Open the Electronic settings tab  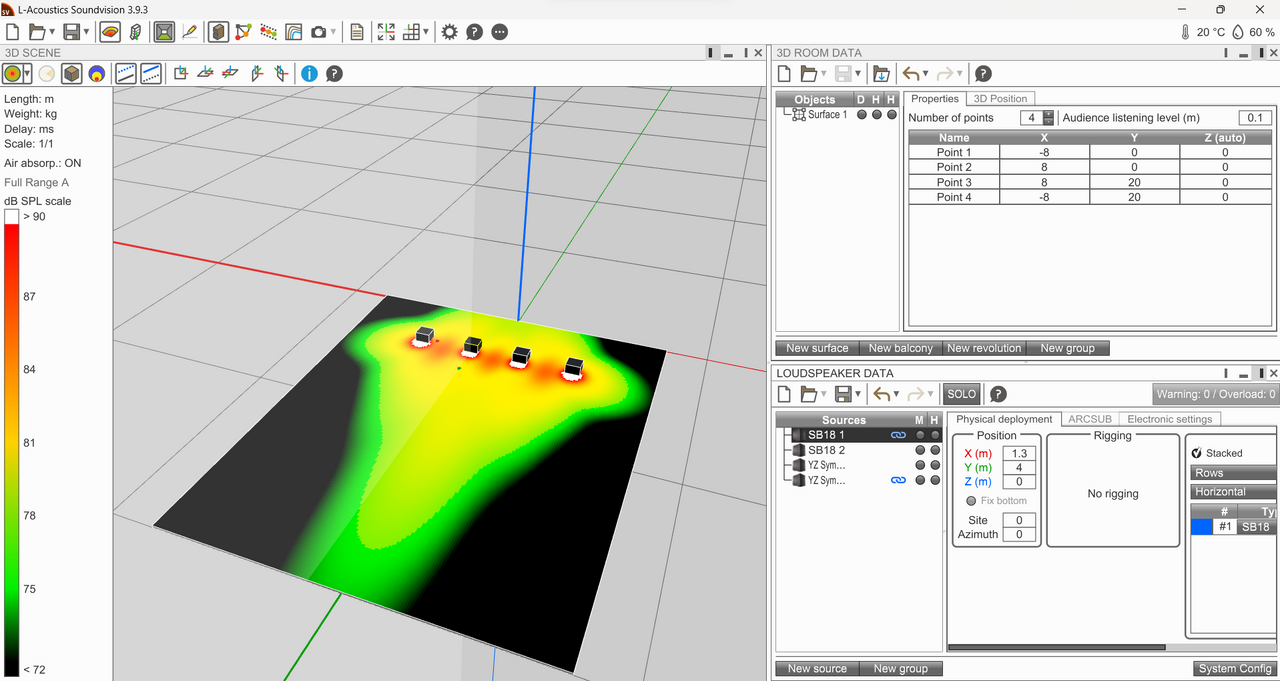(x=1169, y=419)
